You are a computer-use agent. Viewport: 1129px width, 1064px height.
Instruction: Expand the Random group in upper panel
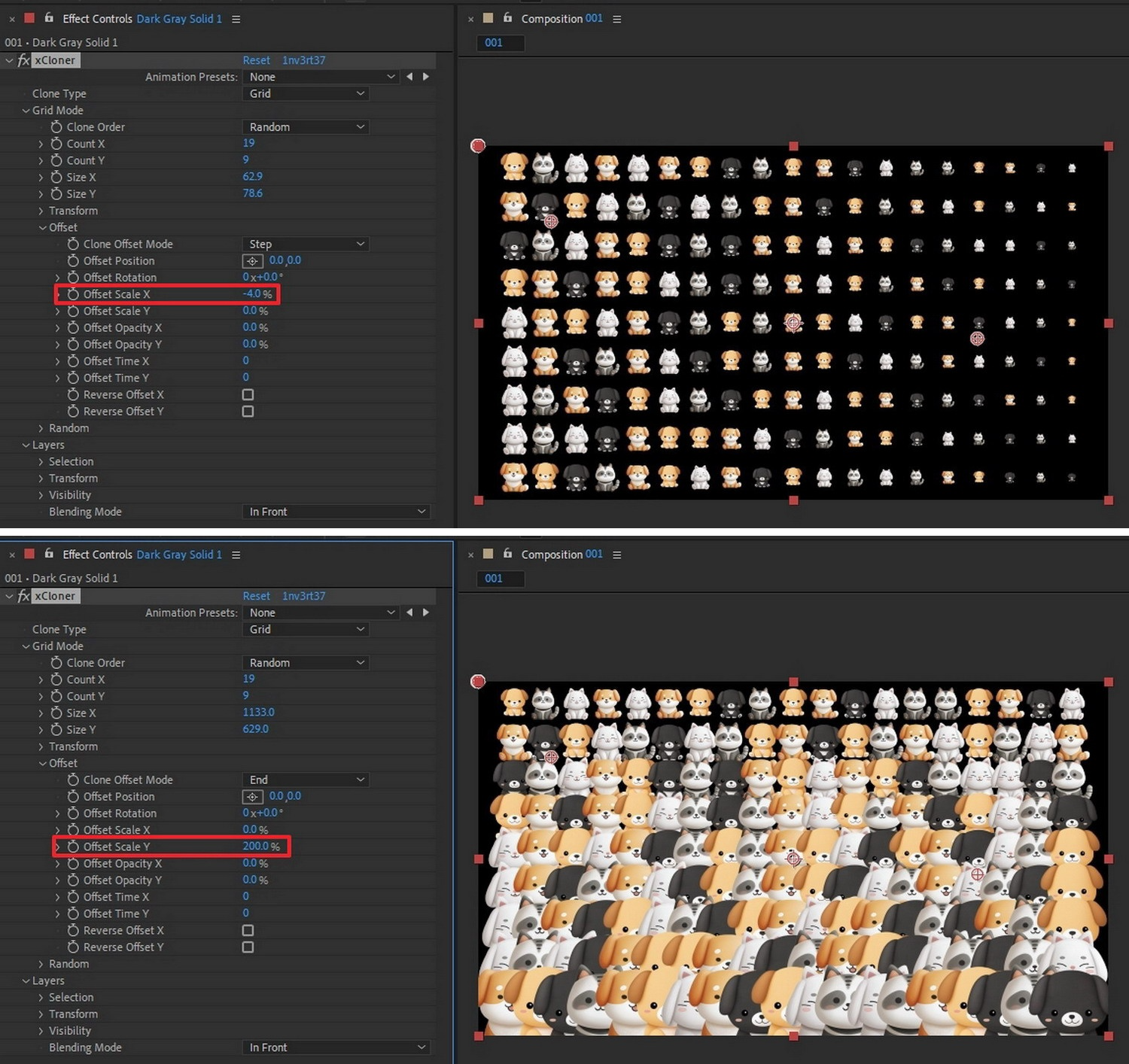click(42, 428)
